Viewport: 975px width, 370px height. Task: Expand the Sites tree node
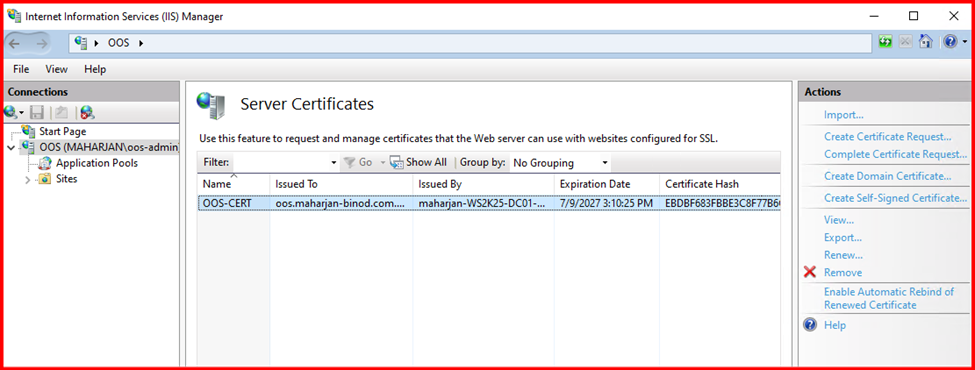(x=27, y=180)
